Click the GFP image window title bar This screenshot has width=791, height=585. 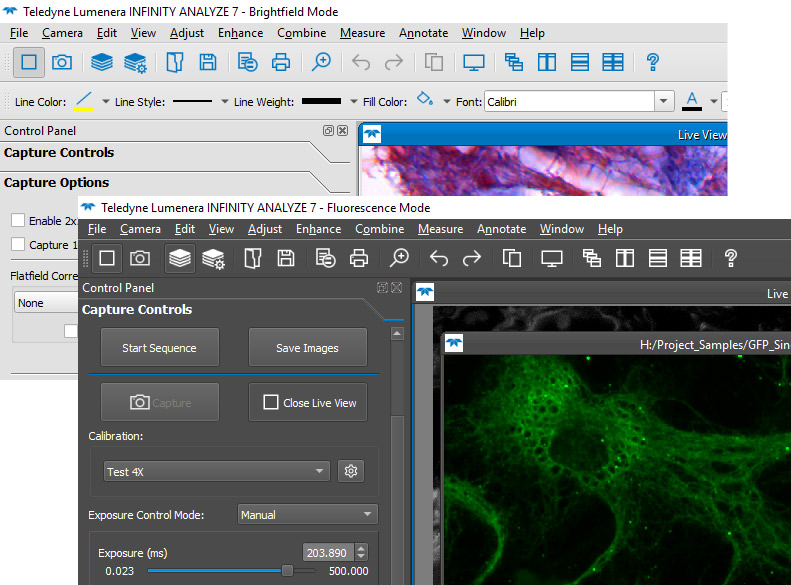616,344
